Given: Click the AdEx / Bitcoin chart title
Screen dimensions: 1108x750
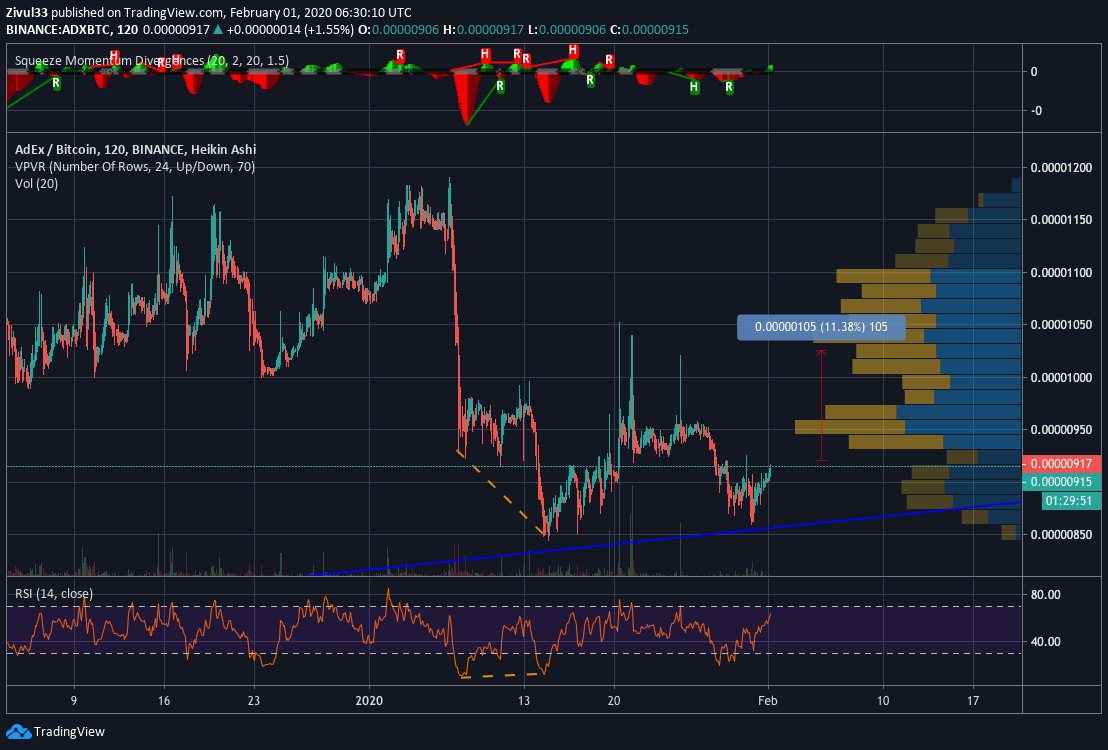Looking at the screenshot, I should (136, 149).
